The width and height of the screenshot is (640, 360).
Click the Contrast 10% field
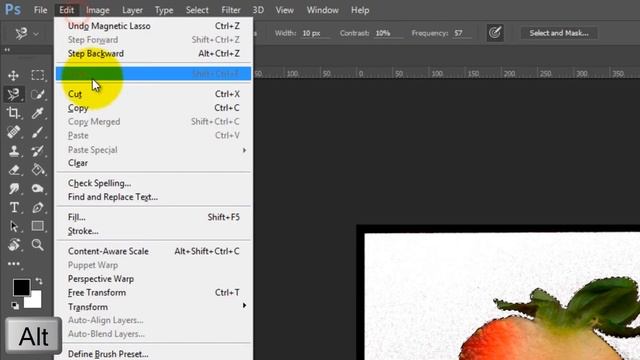[x=388, y=33]
